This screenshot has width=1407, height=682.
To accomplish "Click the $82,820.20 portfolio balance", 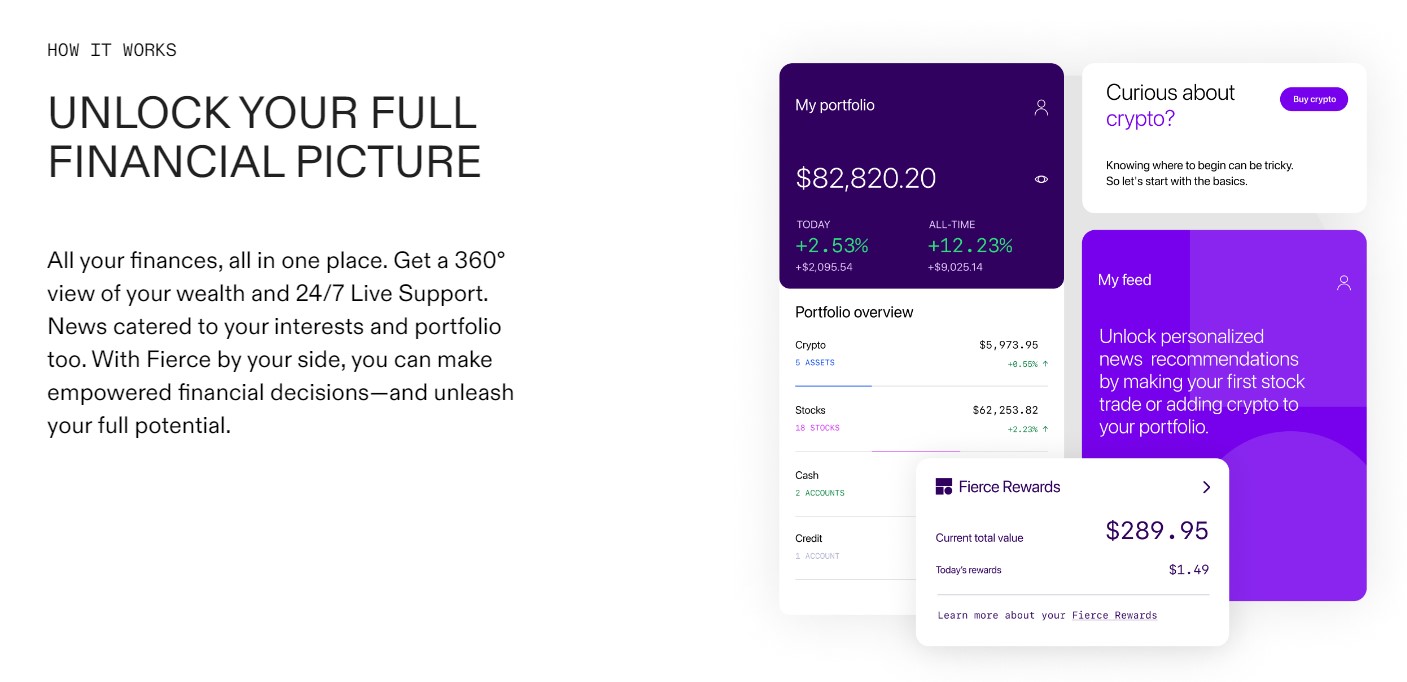I will 866,179.
